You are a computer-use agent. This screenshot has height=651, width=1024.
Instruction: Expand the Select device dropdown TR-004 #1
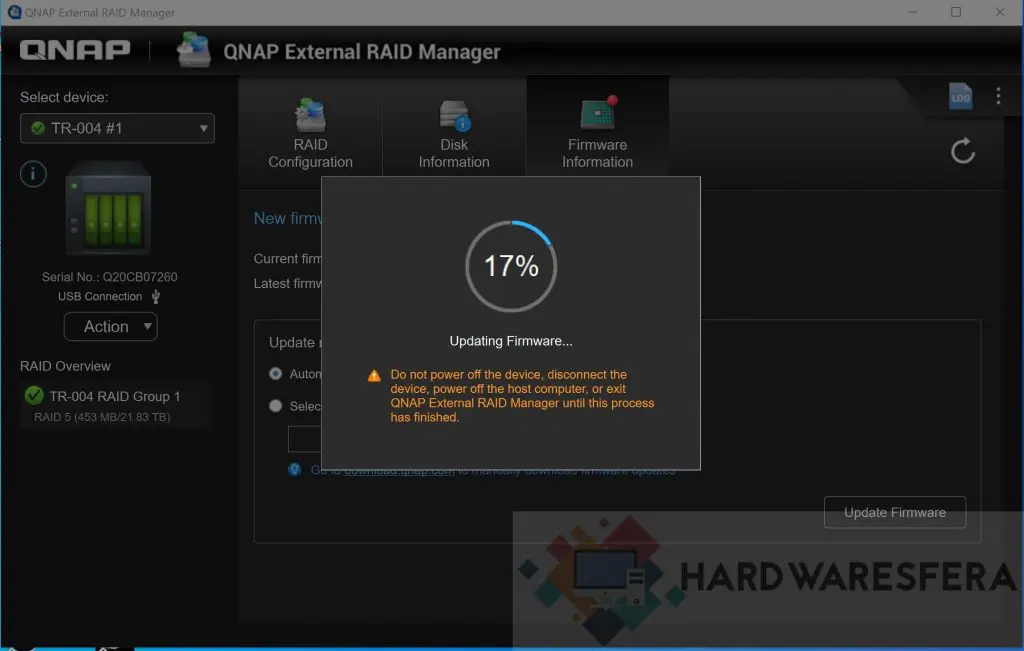[x=118, y=128]
